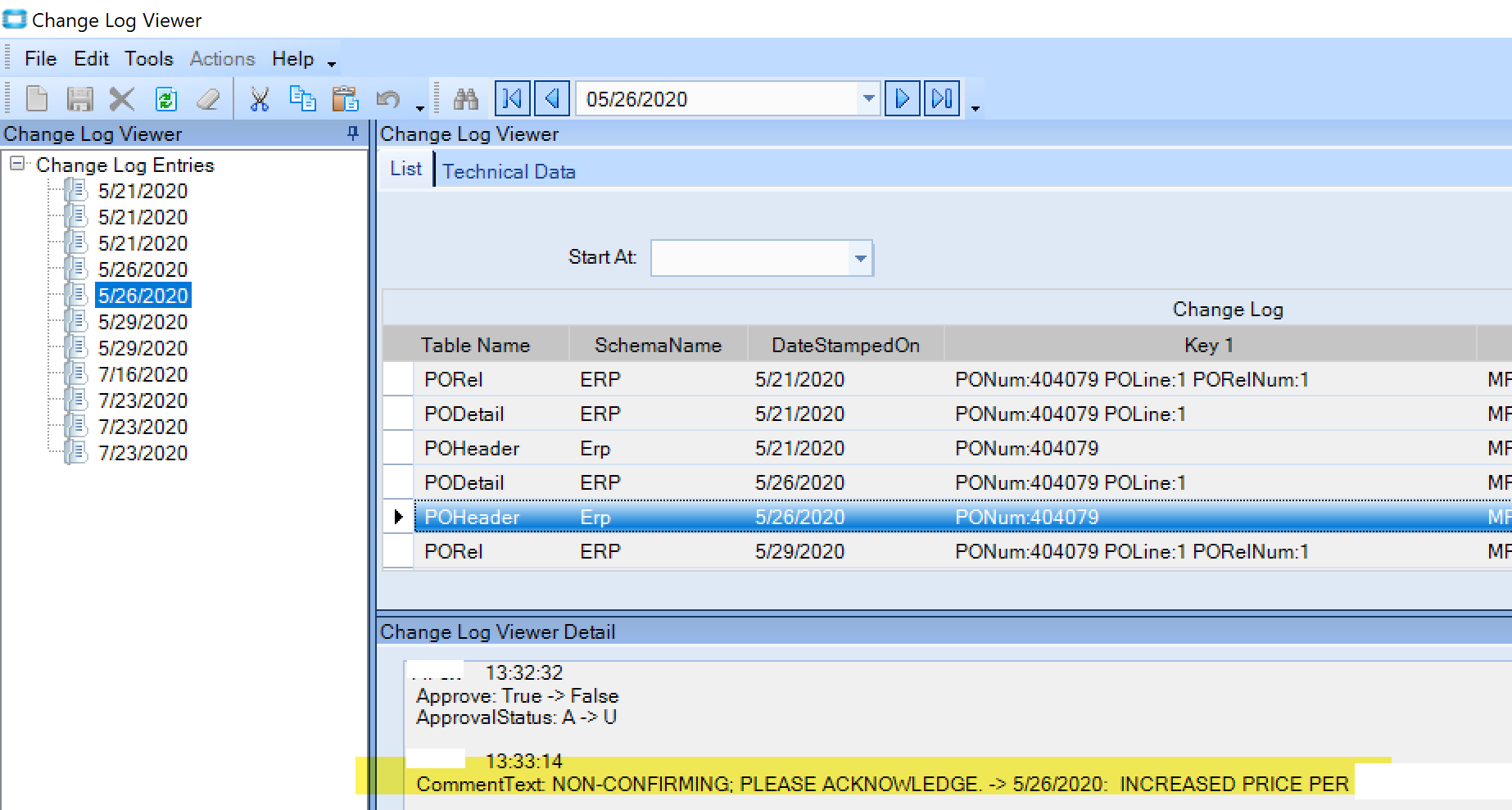This screenshot has height=810, width=1512.
Task: Click the 13:33:14 detail timestamp
Action: click(x=524, y=761)
